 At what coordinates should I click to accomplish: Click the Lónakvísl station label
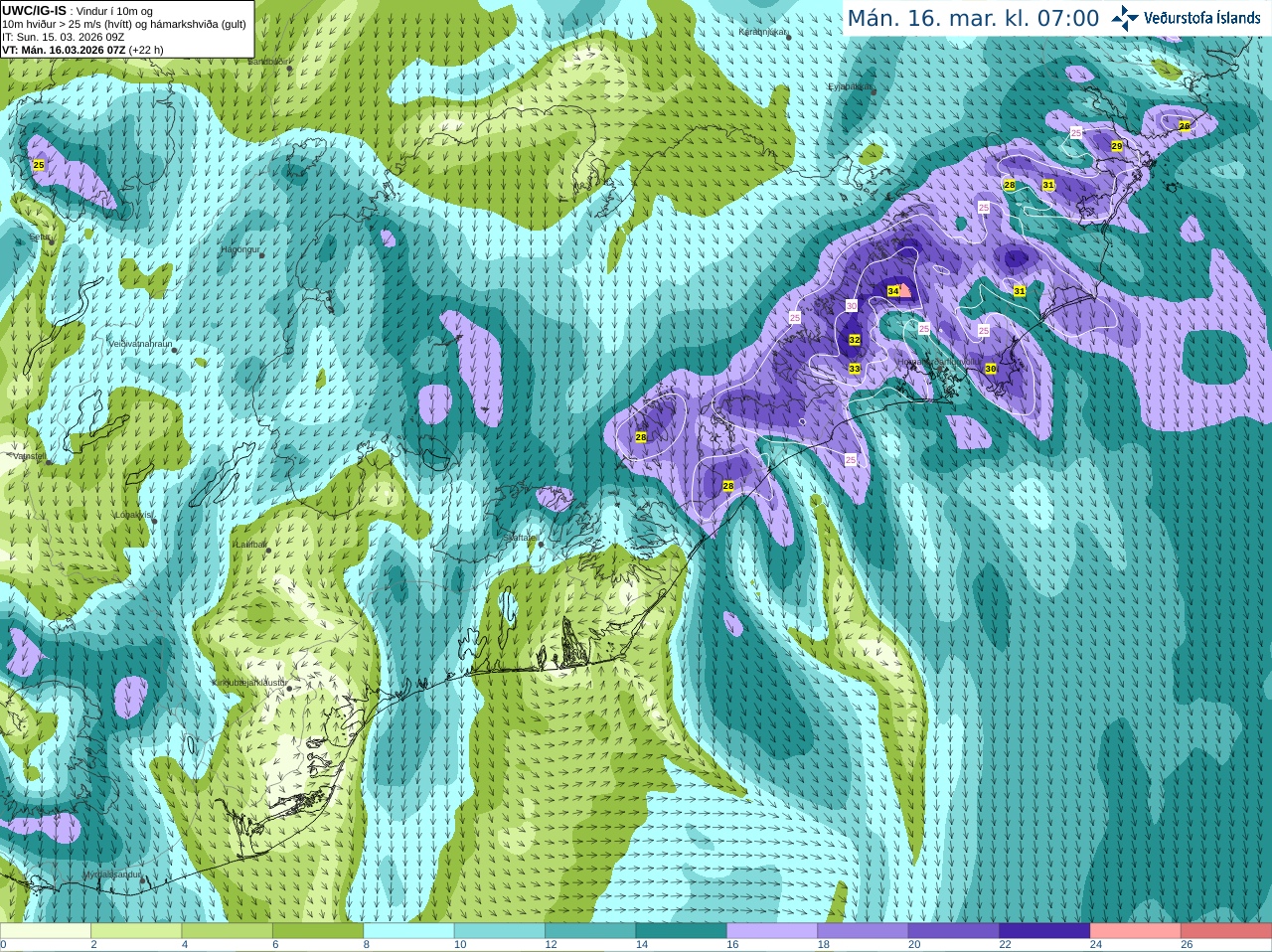click(133, 515)
